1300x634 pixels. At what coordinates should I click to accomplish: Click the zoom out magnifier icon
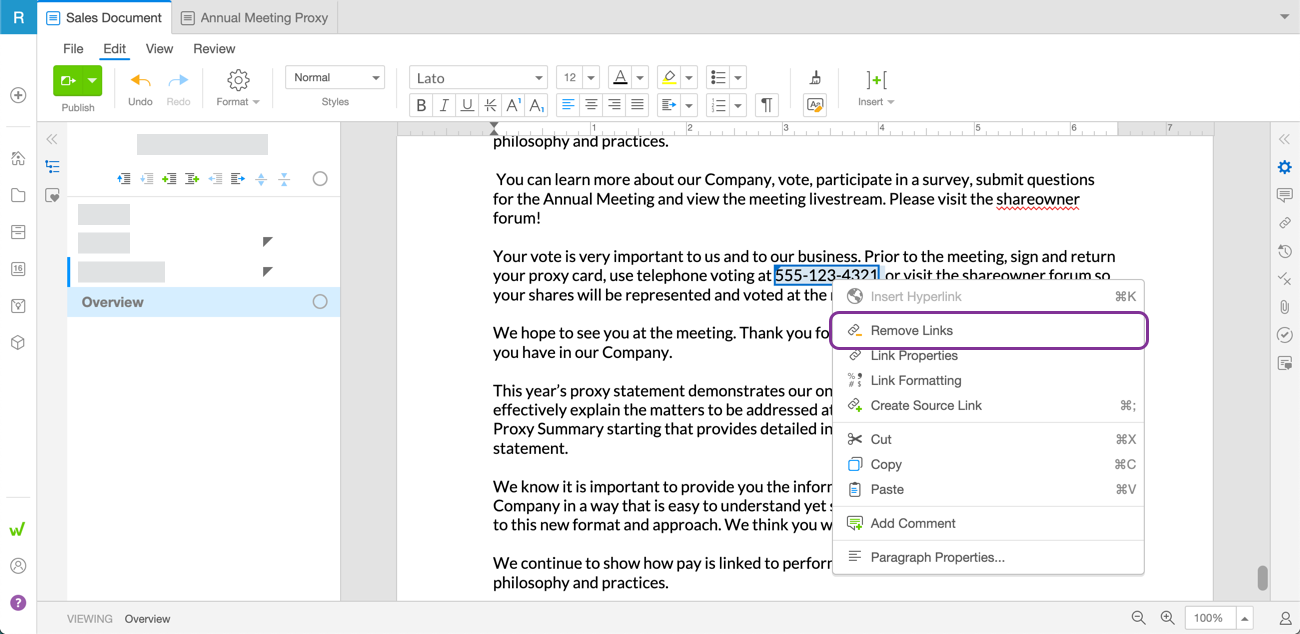(1138, 618)
